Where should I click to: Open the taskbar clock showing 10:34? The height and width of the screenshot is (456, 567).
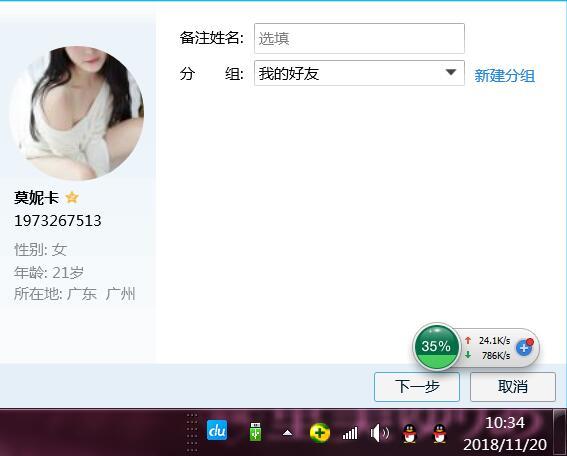coord(505,433)
